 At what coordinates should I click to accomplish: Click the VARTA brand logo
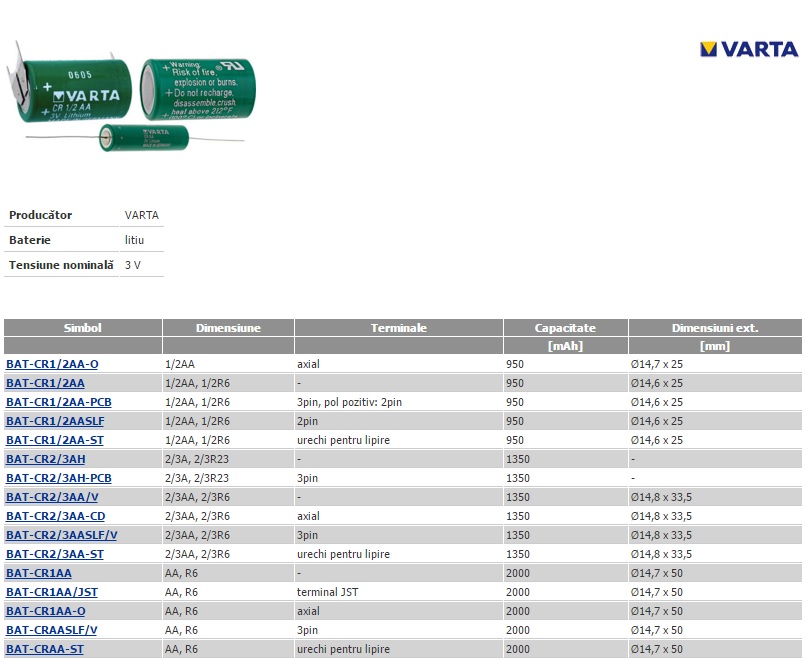tap(749, 50)
